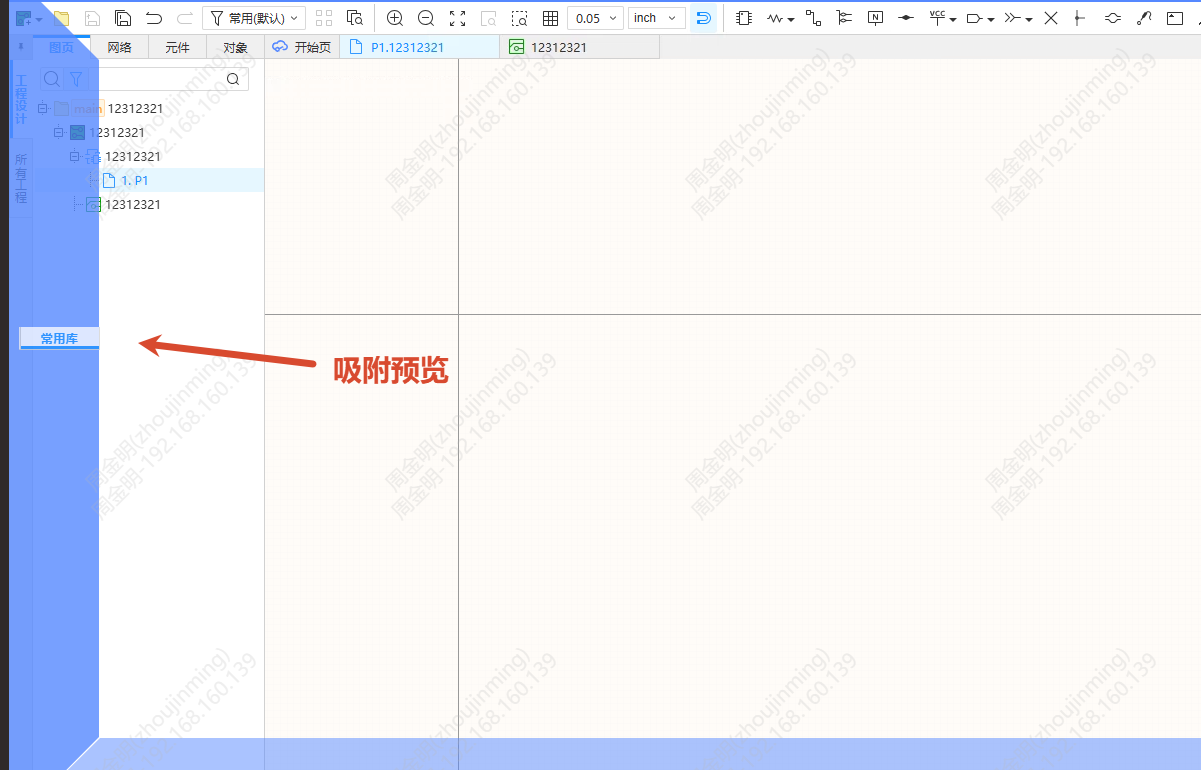The image size is (1201, 770).
Task: Select the frame/block rectangle tool
Action: click(x=1175, y=18)
